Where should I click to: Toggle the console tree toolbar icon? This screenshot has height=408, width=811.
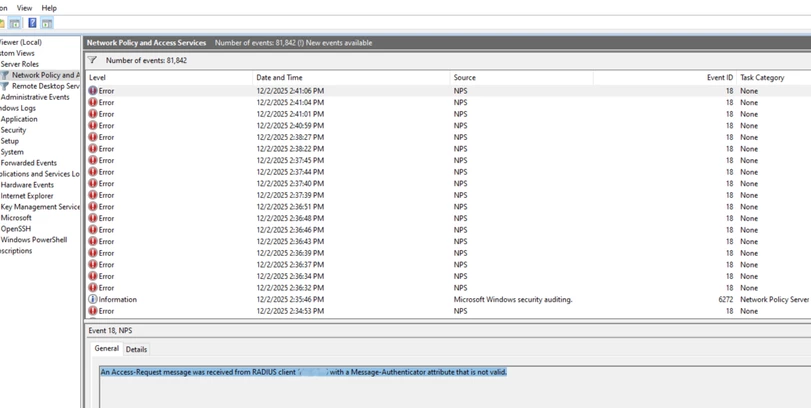15,23
